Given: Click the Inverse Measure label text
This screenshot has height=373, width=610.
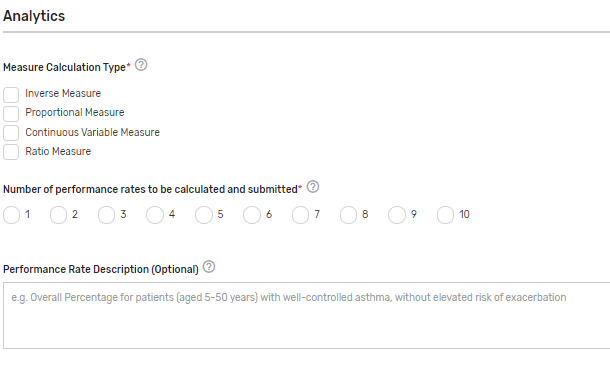Looking at the screenshot, I should [63, 93].
